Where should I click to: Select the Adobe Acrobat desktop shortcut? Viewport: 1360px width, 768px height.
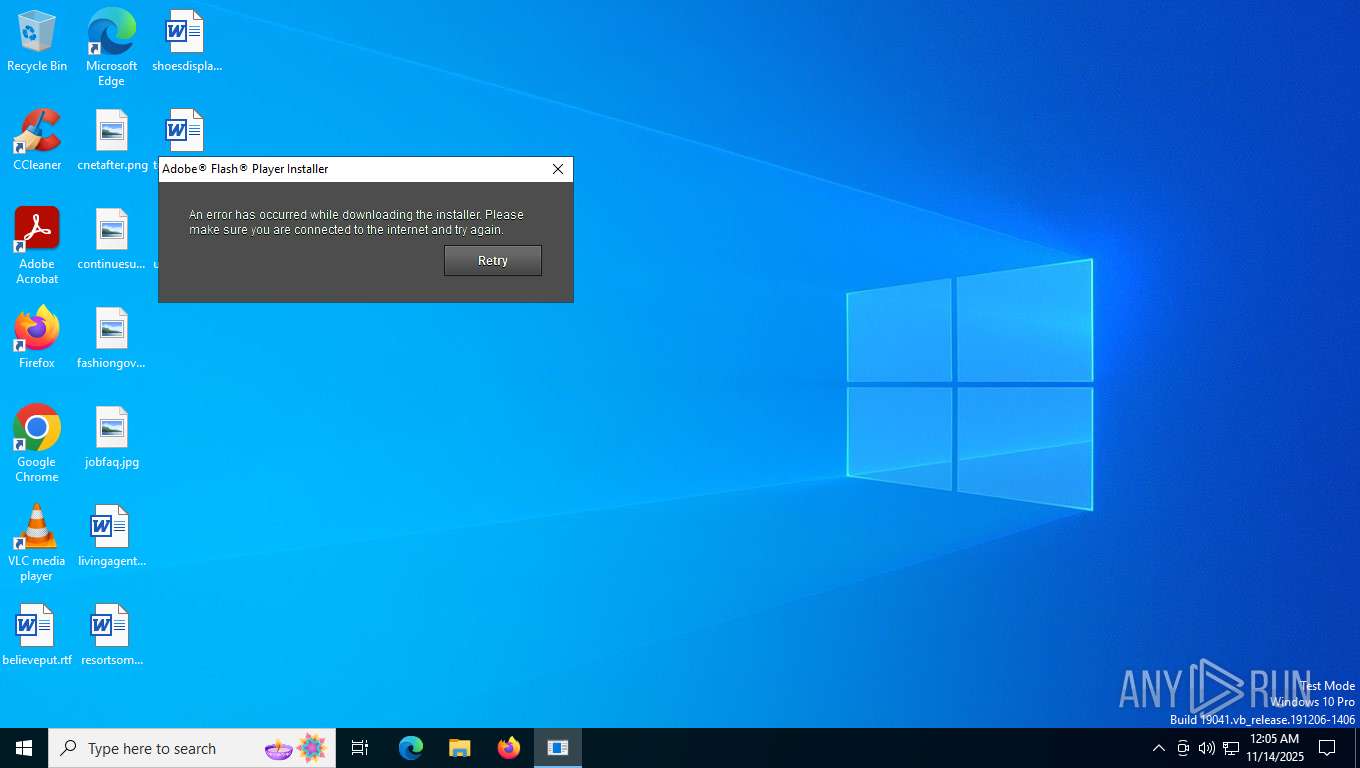[x=37, y=246]
